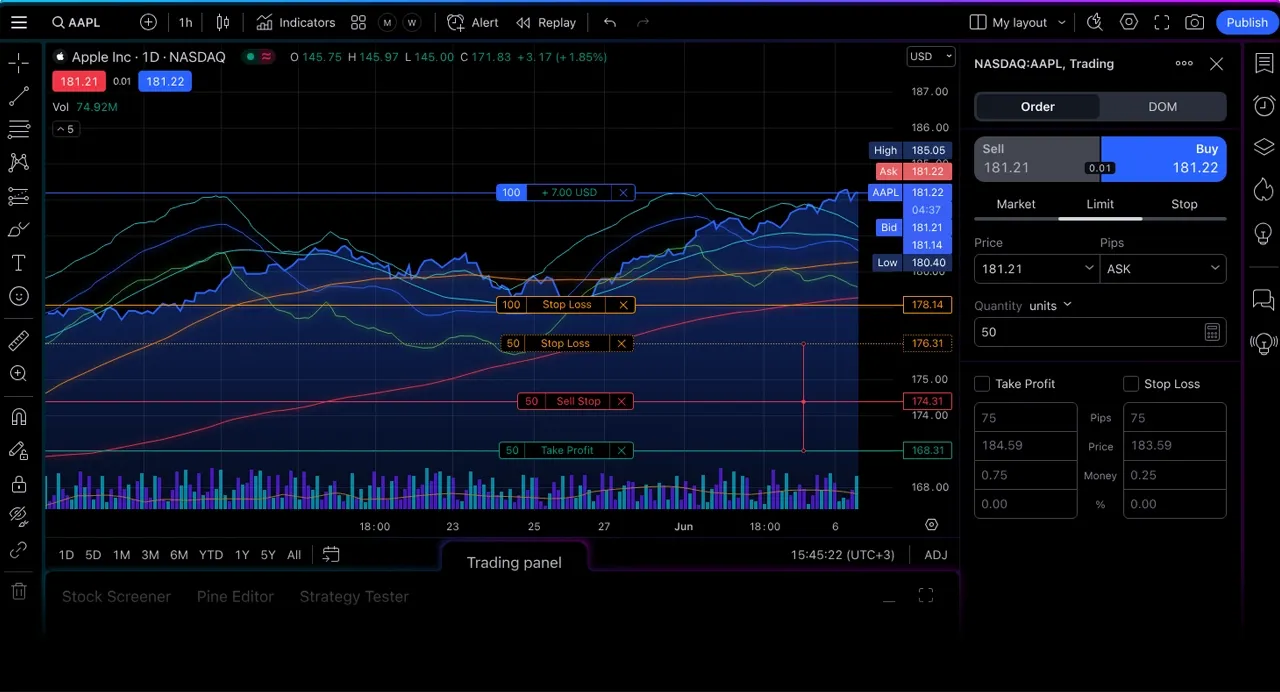Select the crosshair cursor tool
Viewport: 1280px width, 692px height.
(18, 64)
